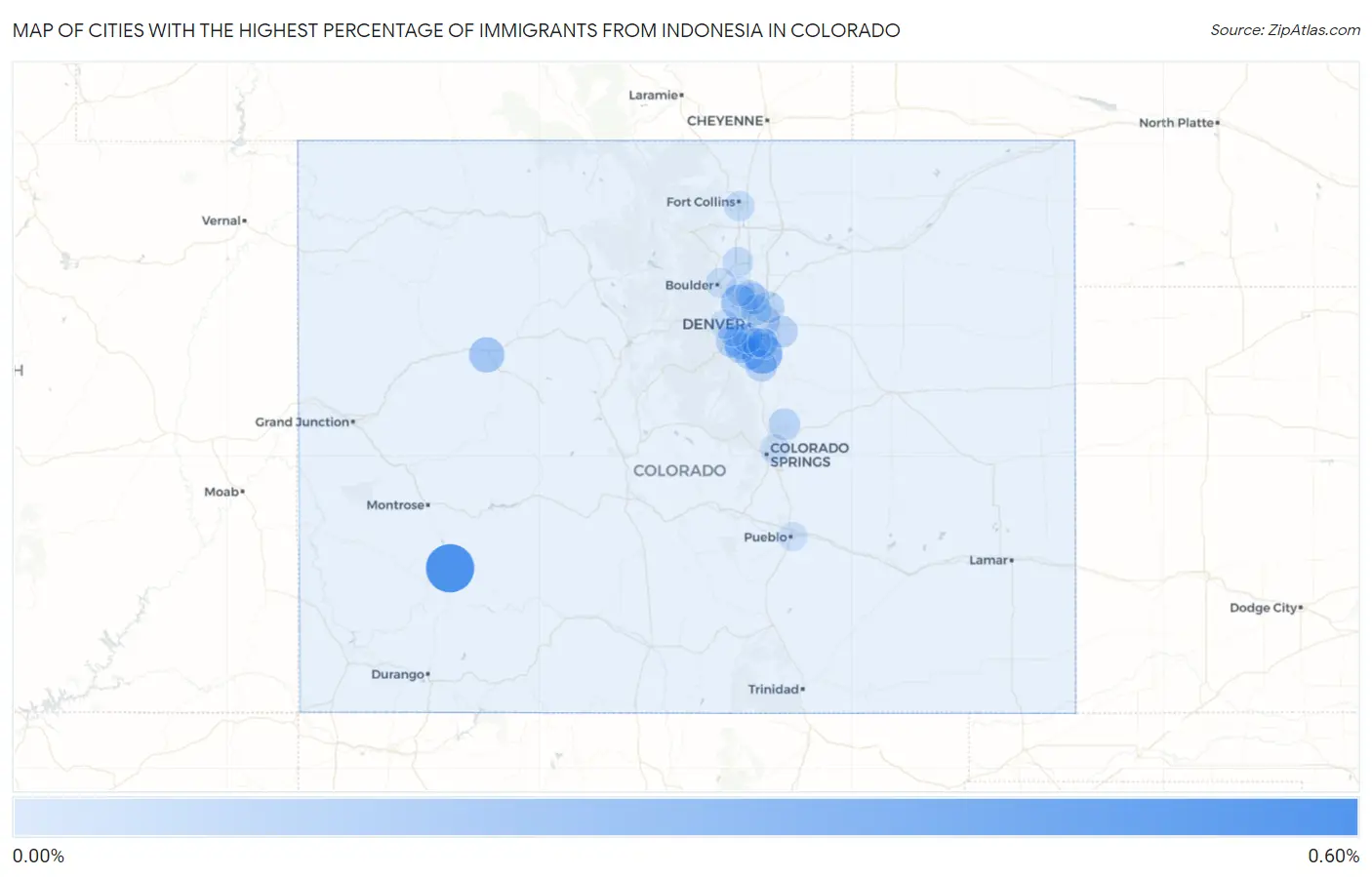Click the dark blue bubble north of Durango
Image resolution: width=1372 pixels, height=877 pixels.
(450, 568)
